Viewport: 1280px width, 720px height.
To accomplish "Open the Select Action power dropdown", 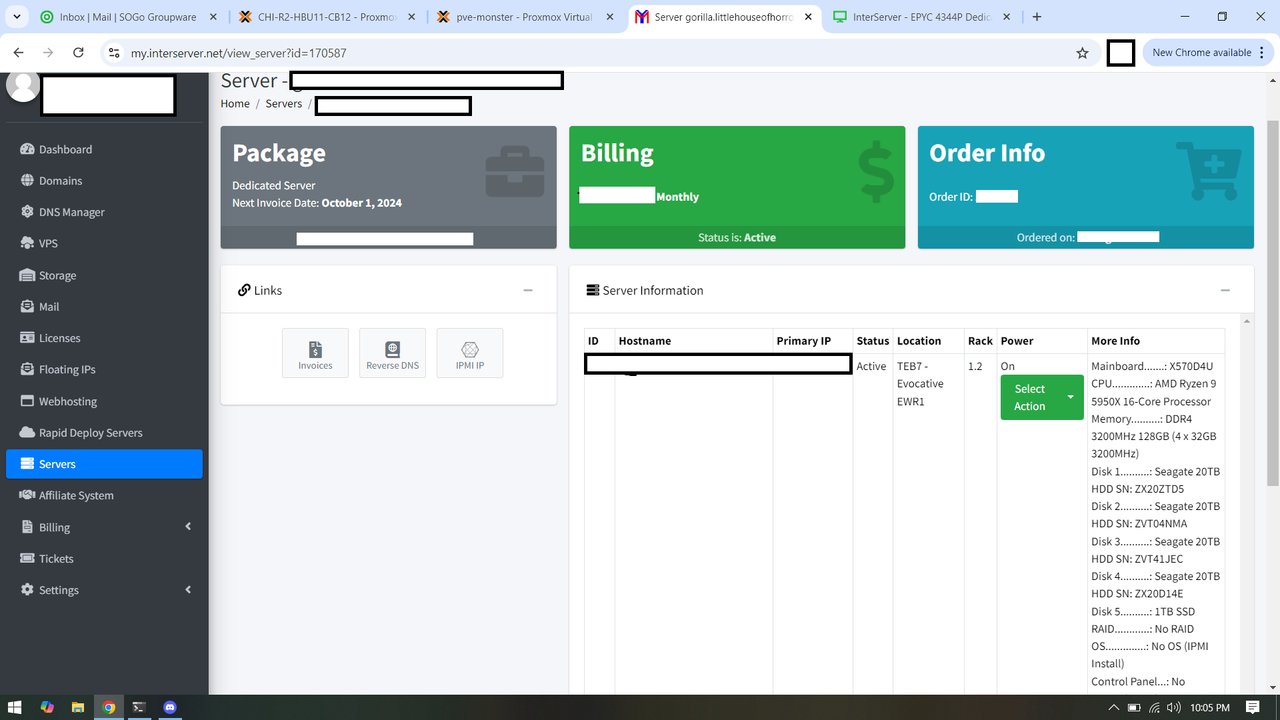I will coord(1042,397).
